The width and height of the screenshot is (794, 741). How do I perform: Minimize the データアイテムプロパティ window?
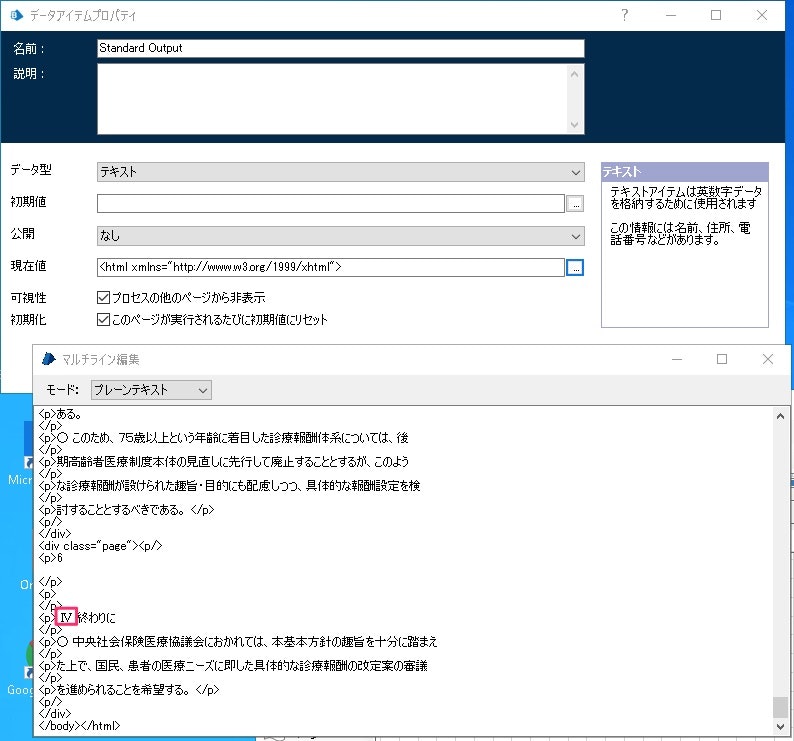(671, 15)
